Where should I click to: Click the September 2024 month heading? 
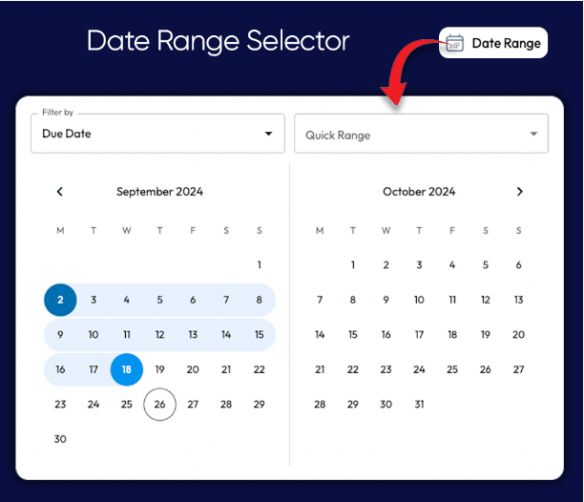pos(160,192)
